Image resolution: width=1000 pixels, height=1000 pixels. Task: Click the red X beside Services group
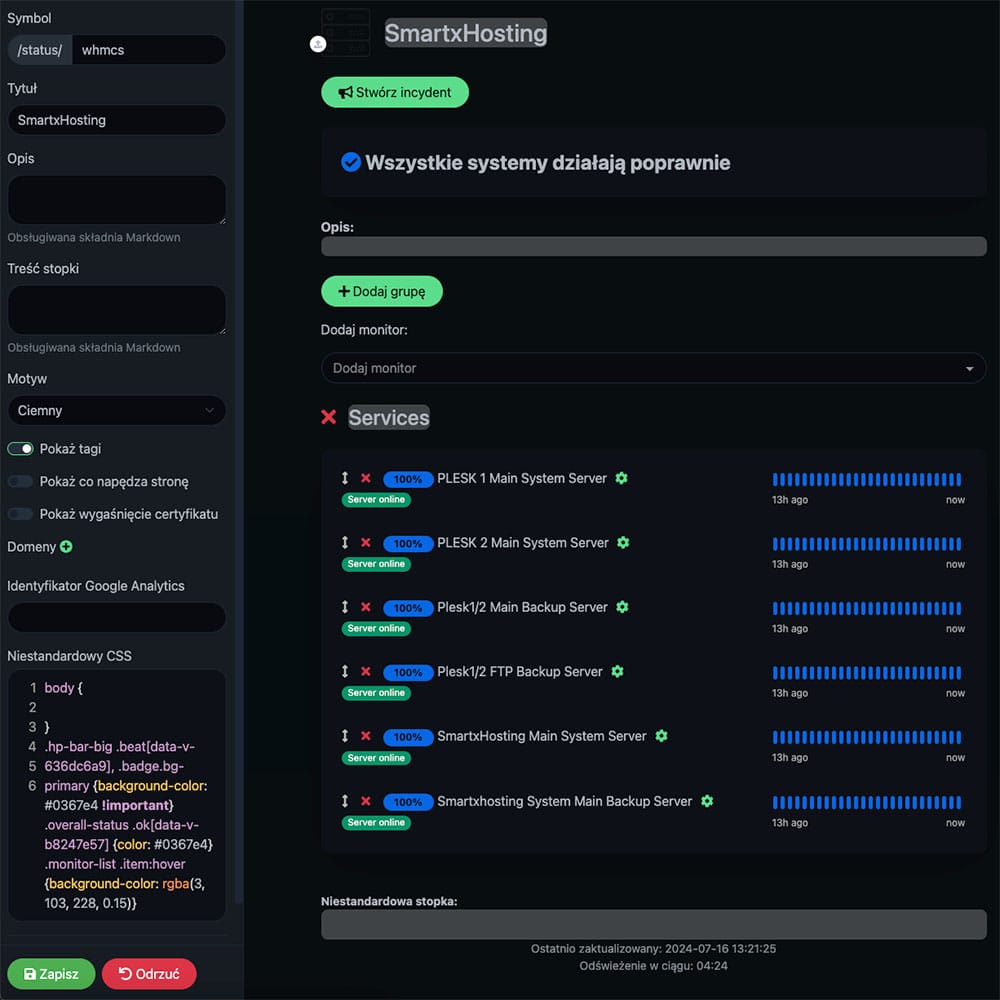coord(328,417)
